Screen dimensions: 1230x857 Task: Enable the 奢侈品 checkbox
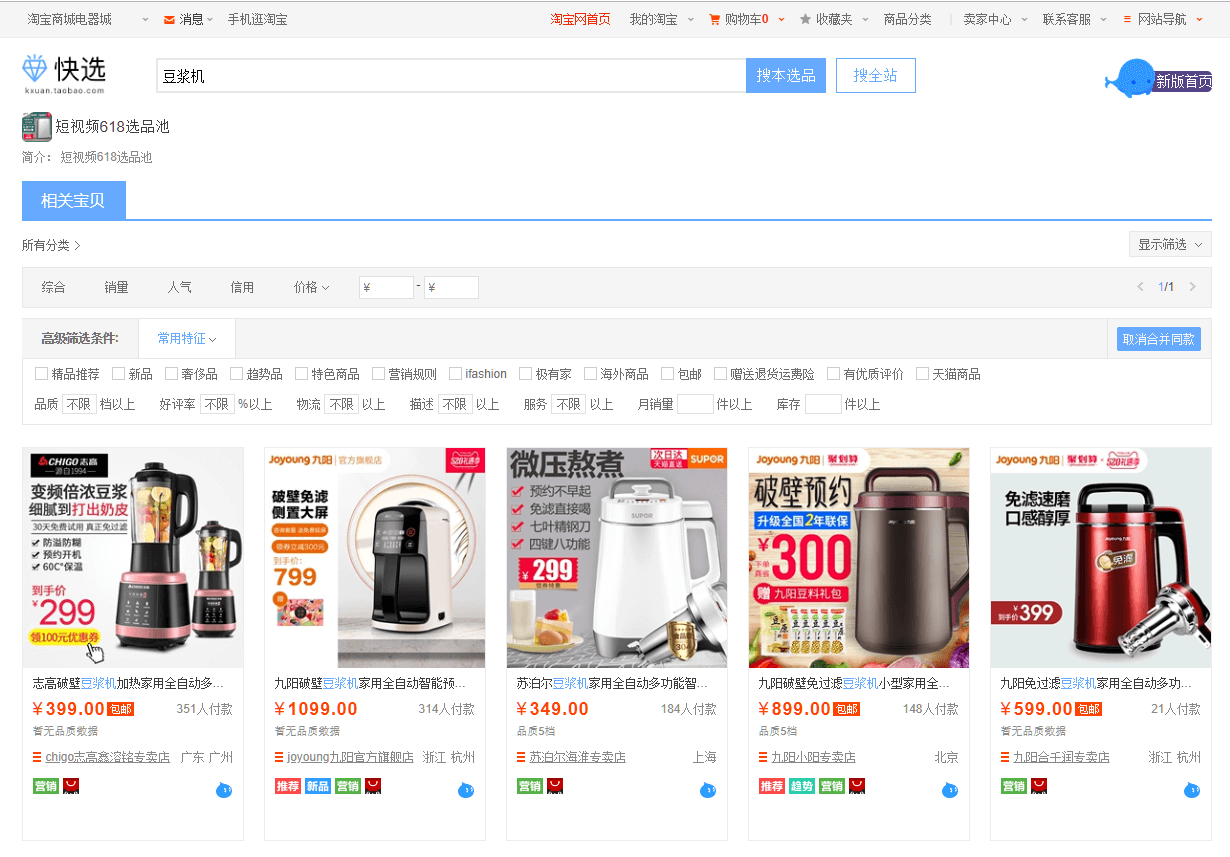[x=171, y=374]
